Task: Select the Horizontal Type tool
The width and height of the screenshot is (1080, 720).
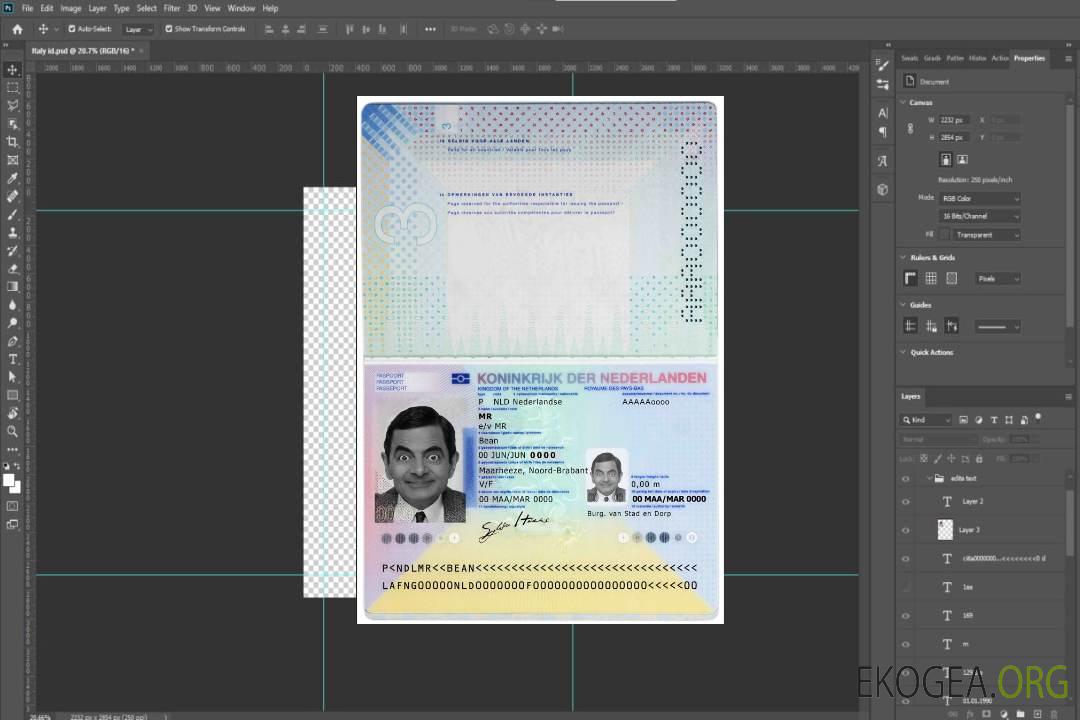Action: [12, 359]
